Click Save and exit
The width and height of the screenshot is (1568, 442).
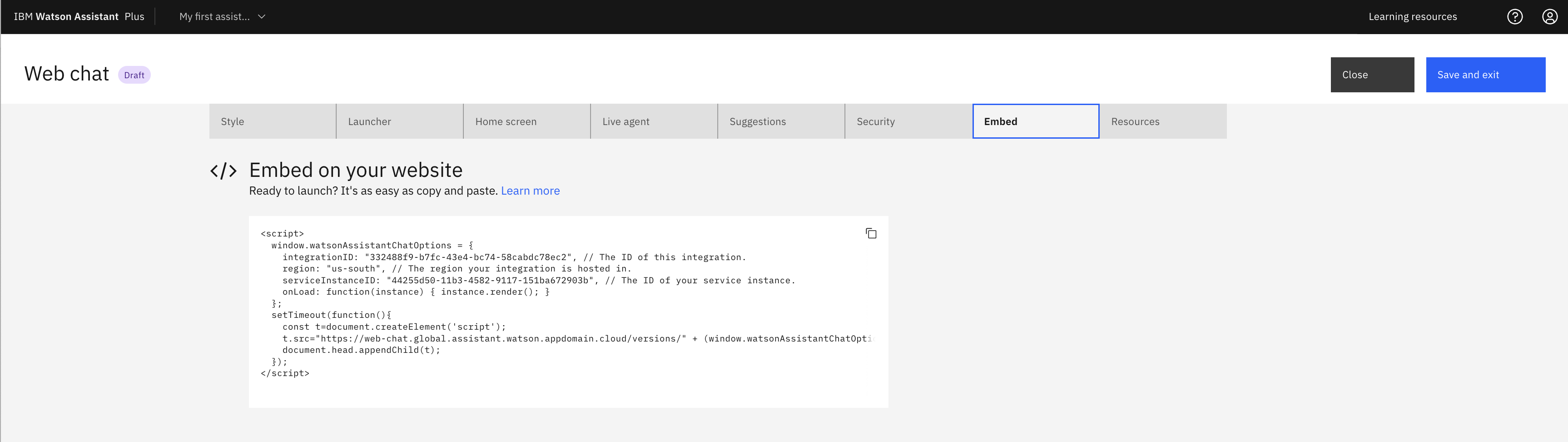1485,75
